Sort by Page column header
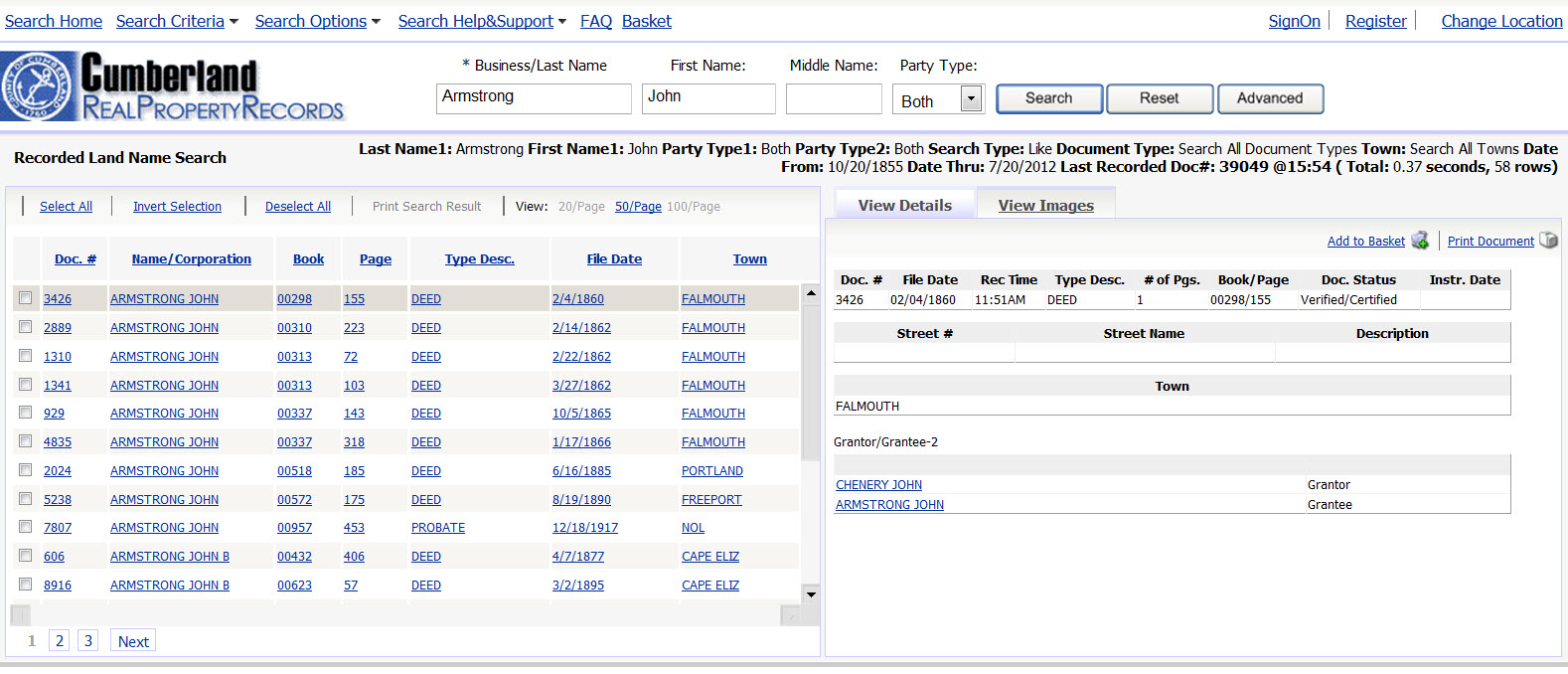The height and width of the screenshot is (674, 1568). pyautogui.click(x=376, y=258)
